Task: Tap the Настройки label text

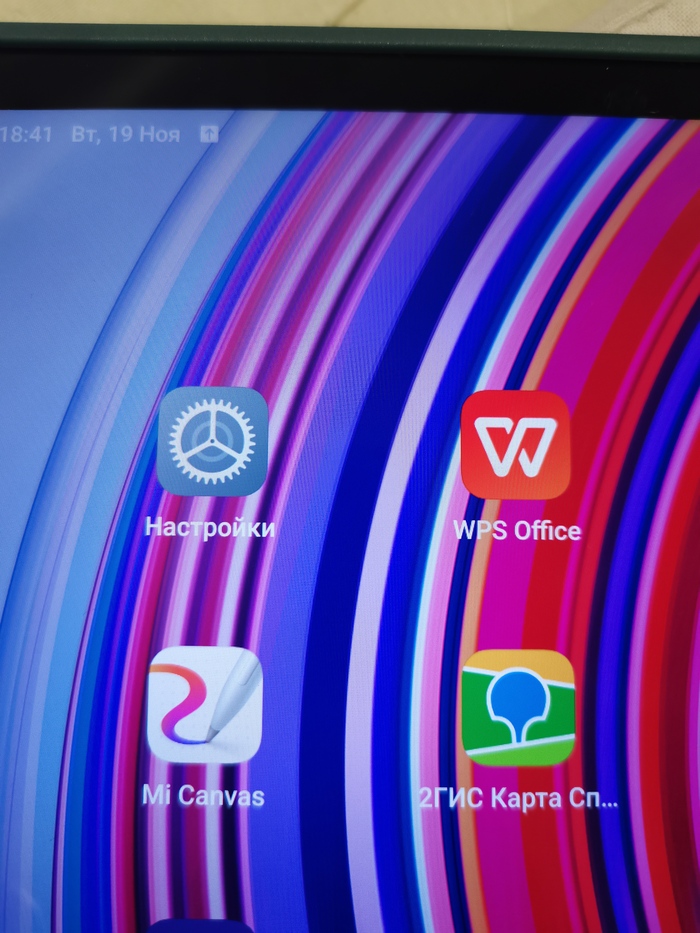Action: pyautogui.click(x=210, y=528)
